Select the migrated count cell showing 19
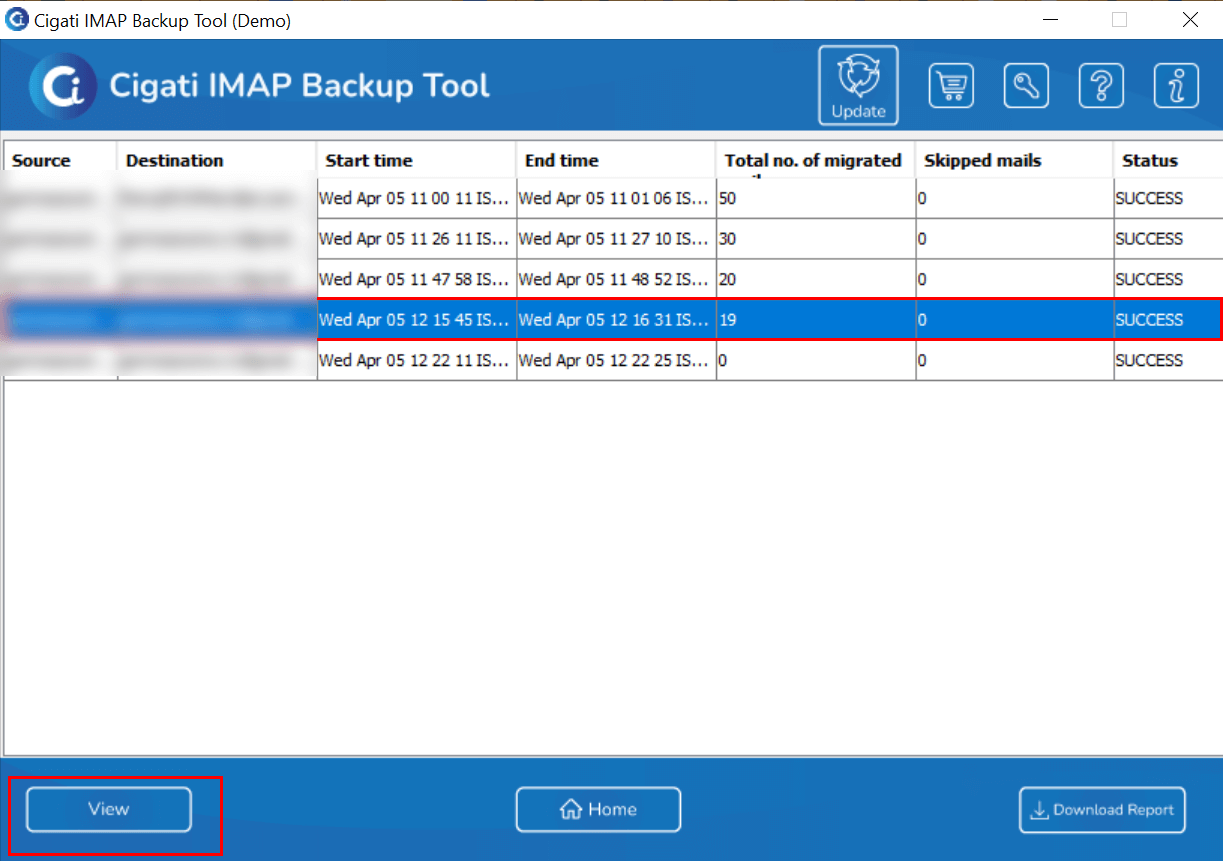1223x861 pixels. point(816,320)
